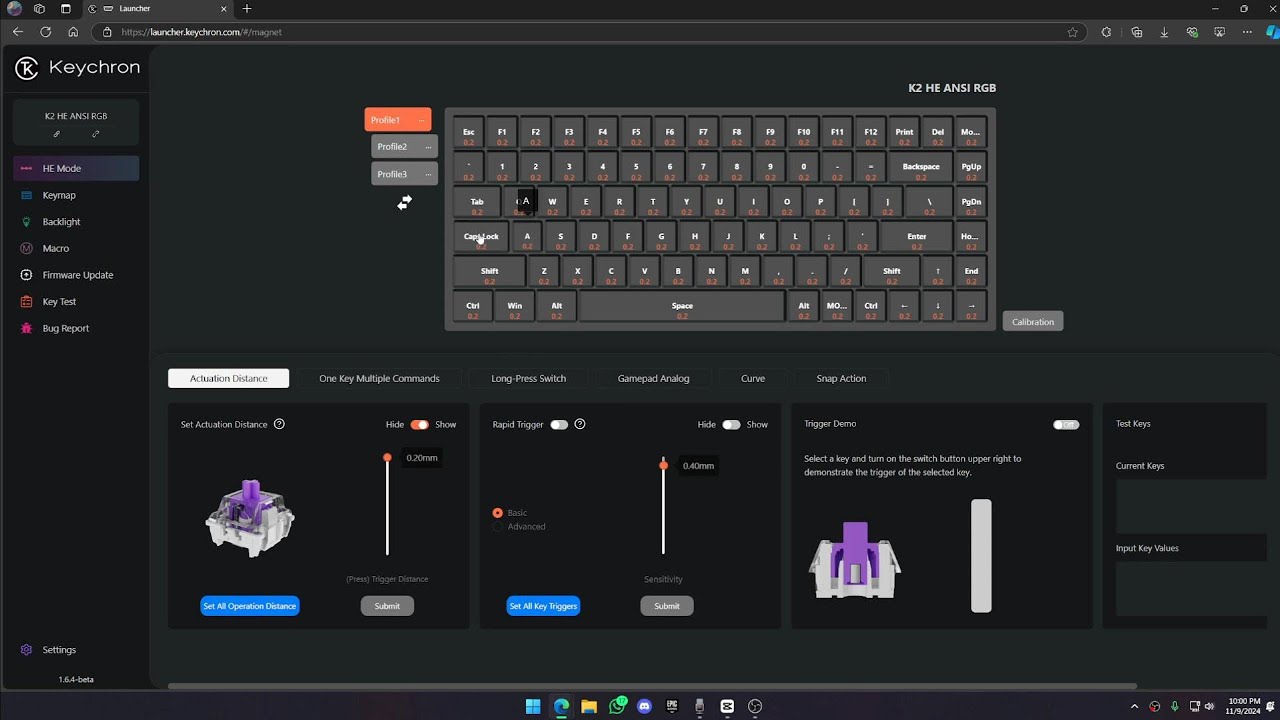Open browser Extensions puzzle icon

1106,32
